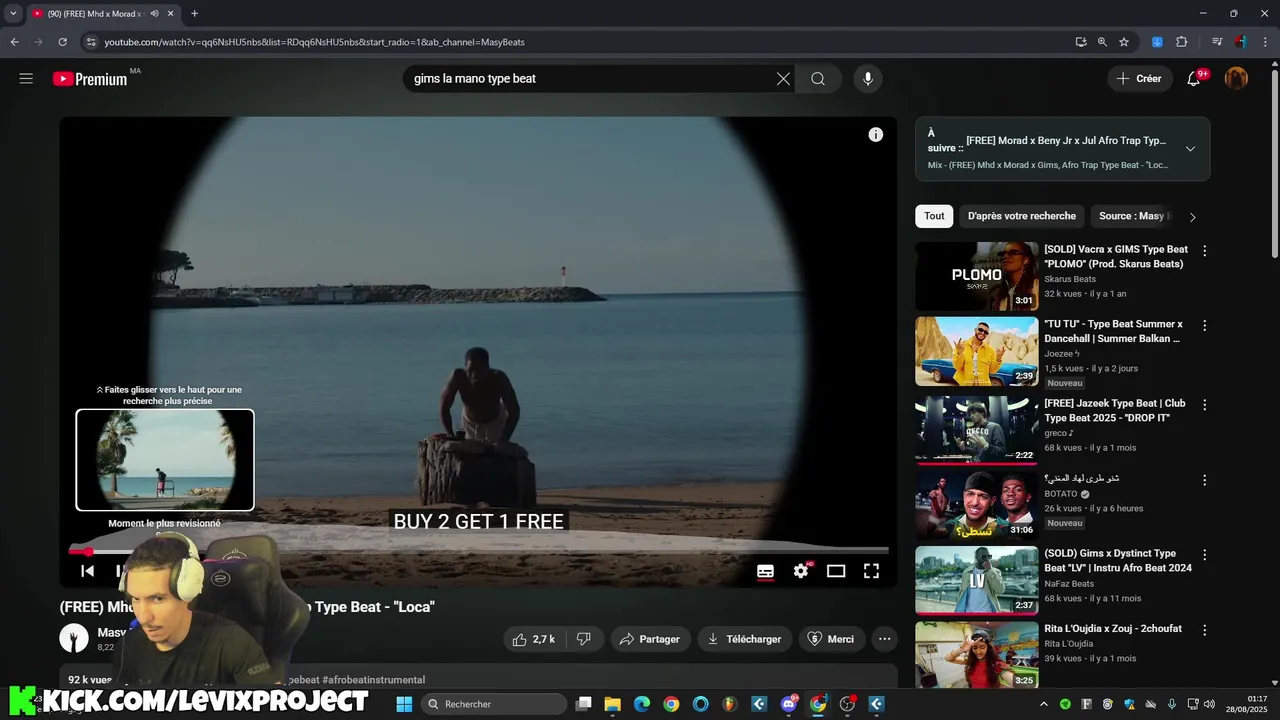The height and width of the screenshot is (720, 1280).
Task: Click the Télécharger download button
Action: pyautogui.click(x=745, y=639)
